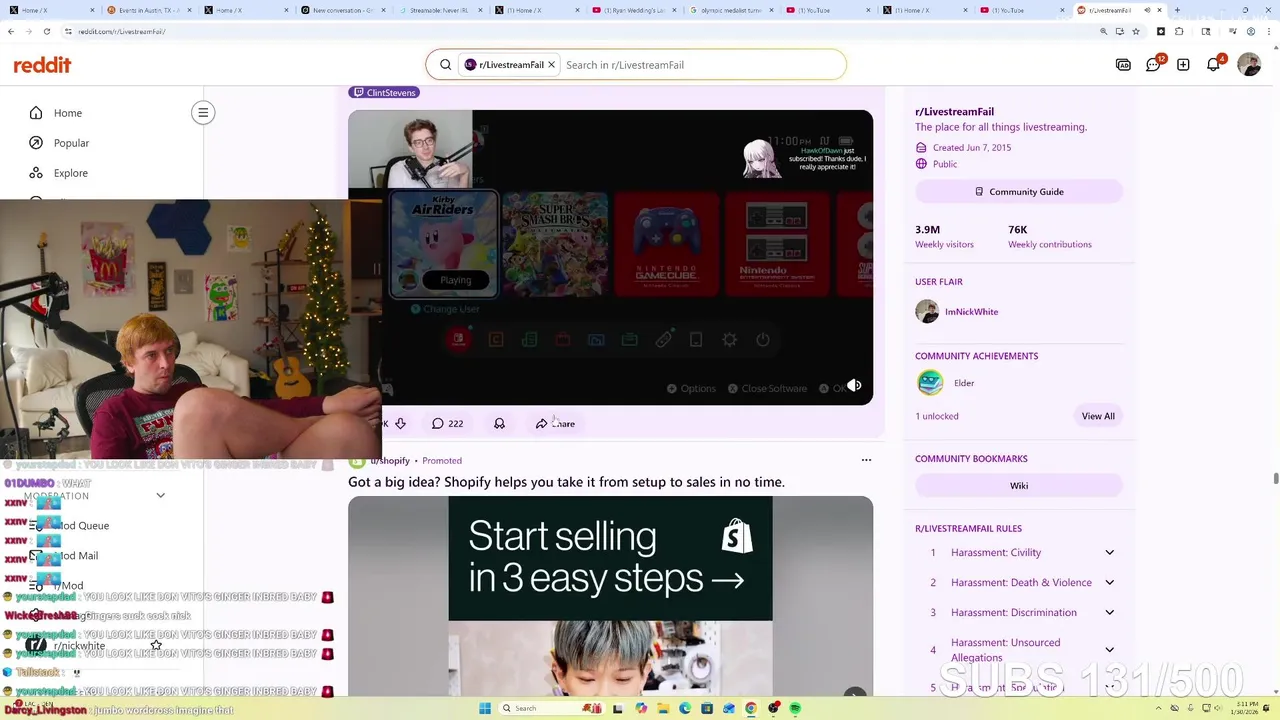
Task: Open the Reddit advertise icon
Action: click(1123, 65)
